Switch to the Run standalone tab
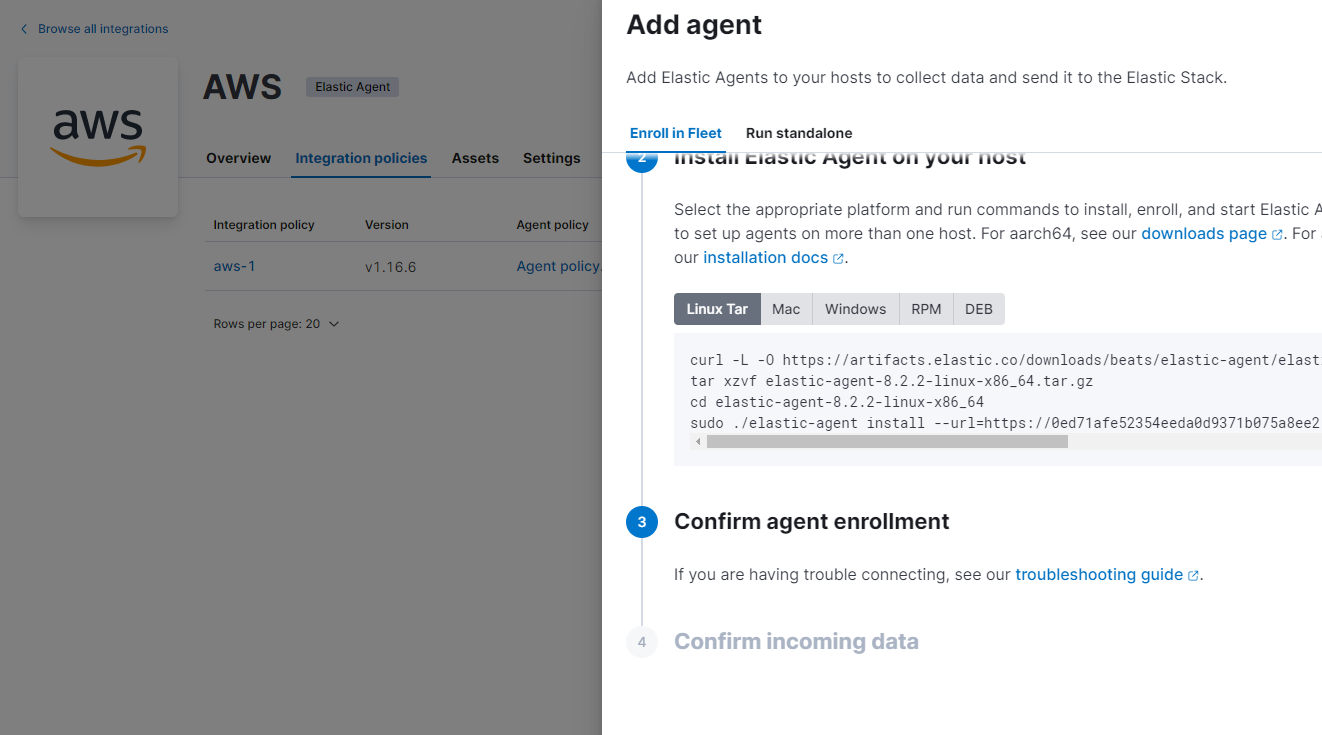 pos(799,133)
